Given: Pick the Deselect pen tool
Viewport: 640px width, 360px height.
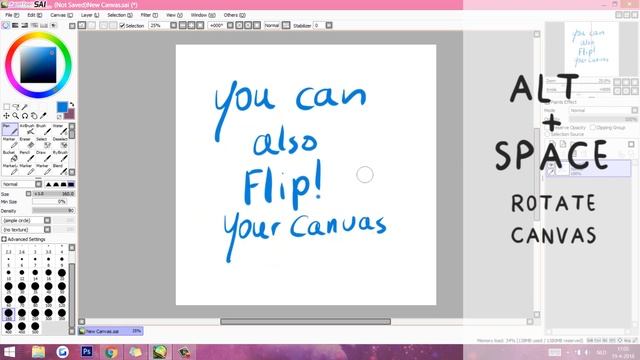Looking at the screenshot, I should [x=60, y=143].
